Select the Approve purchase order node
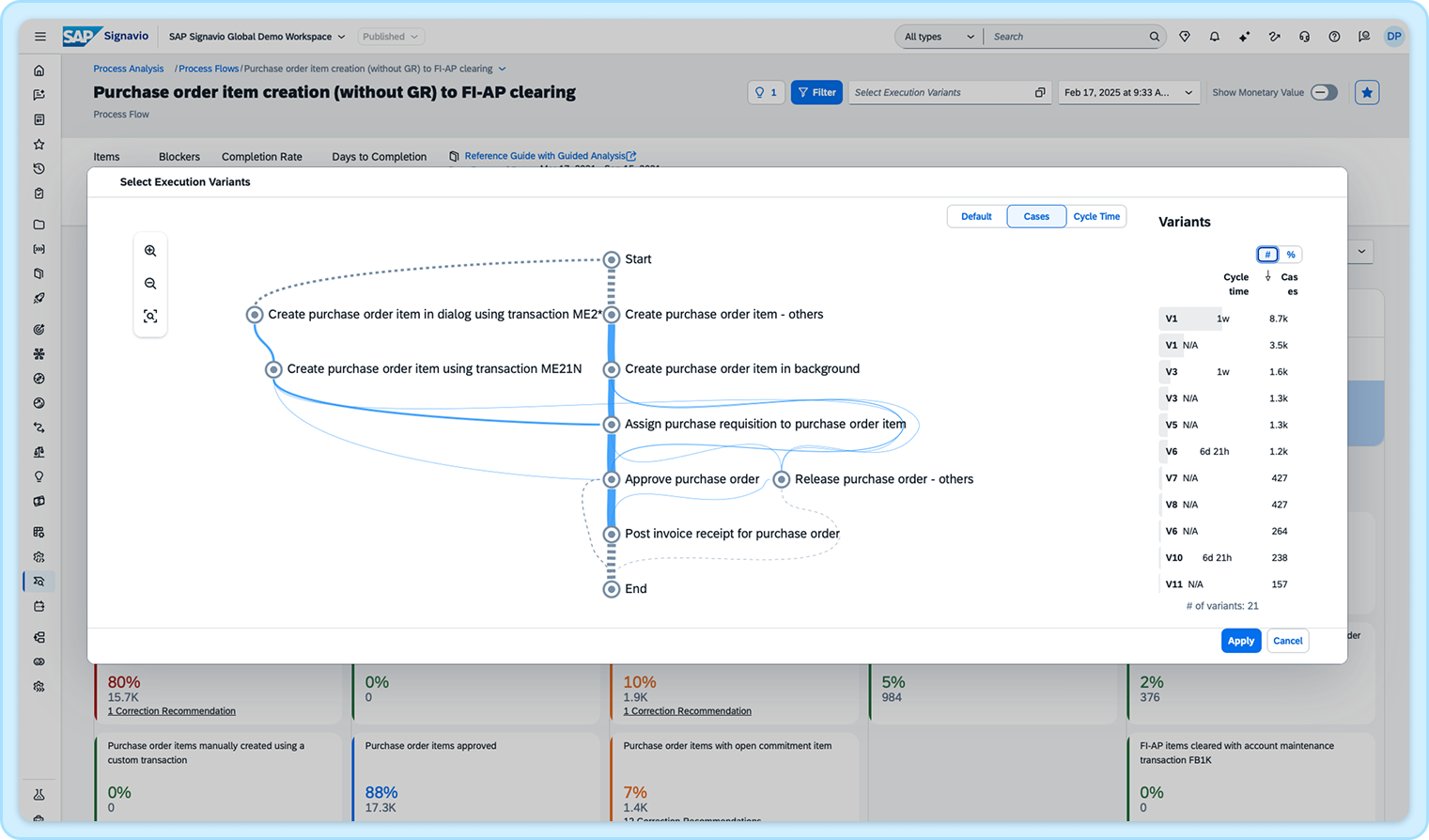This screenshot has height=840, width=1429. (x=612, y=479)
